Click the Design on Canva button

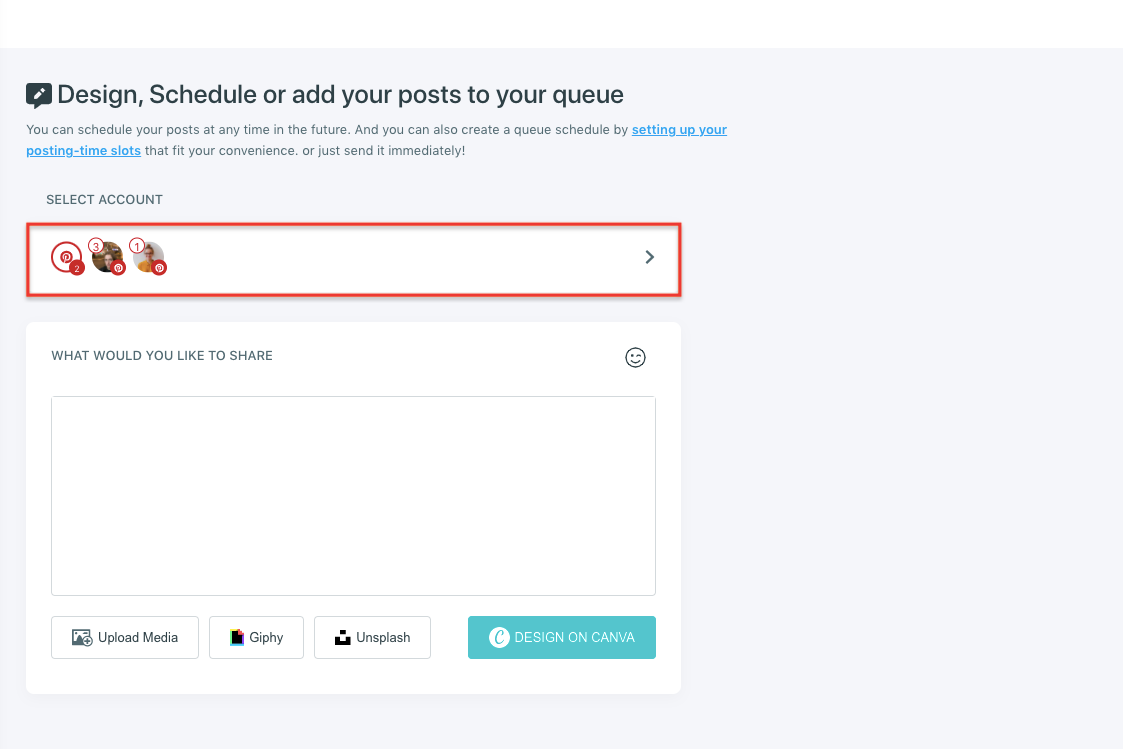click(561, 637)
